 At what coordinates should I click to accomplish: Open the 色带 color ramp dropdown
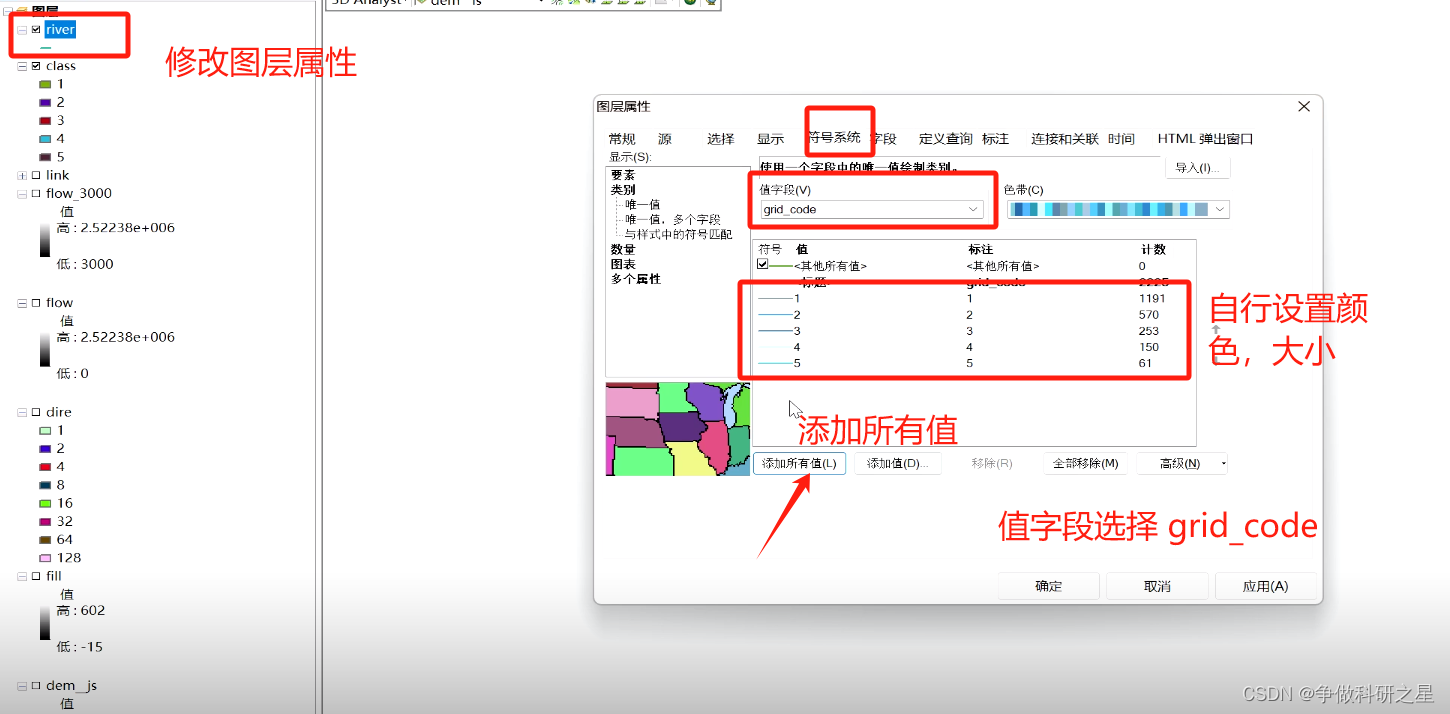point(1219,209)
